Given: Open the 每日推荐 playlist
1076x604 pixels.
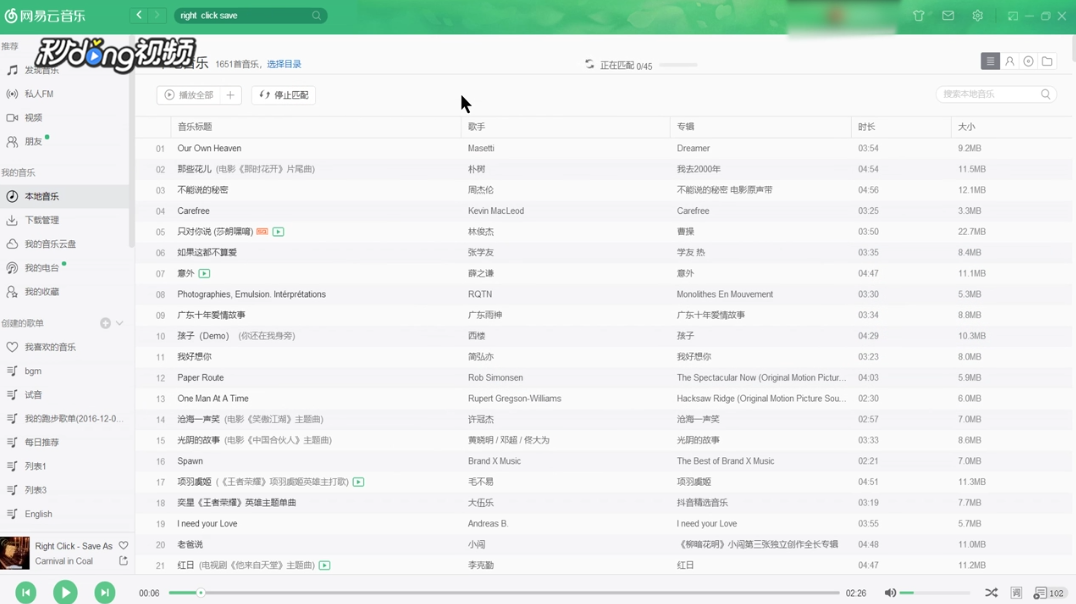Looking at the screenshot, I should pyautogui.click(x=65, y=442).
